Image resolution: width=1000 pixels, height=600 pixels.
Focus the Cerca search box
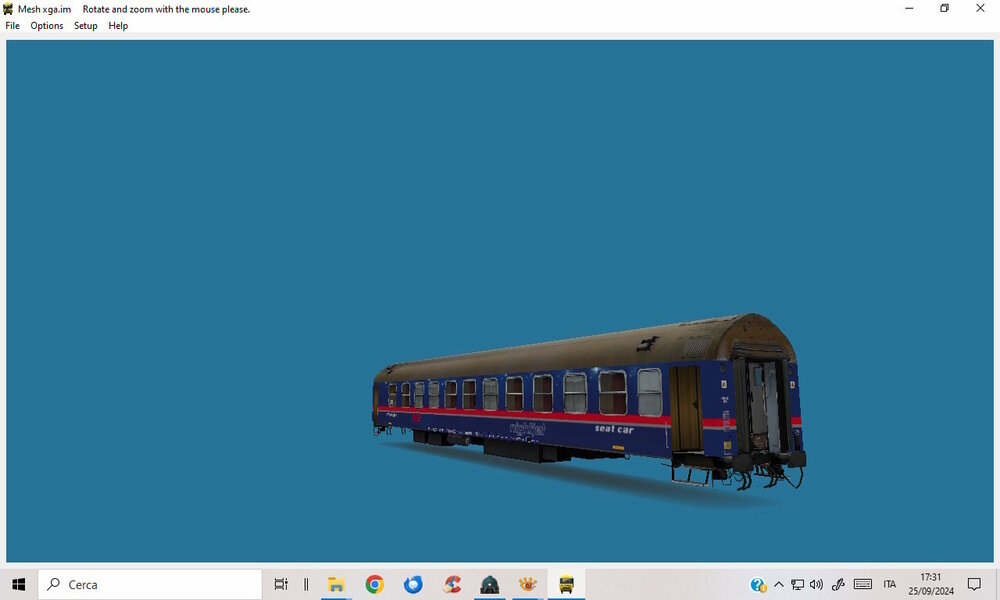[x=150, y=584]
